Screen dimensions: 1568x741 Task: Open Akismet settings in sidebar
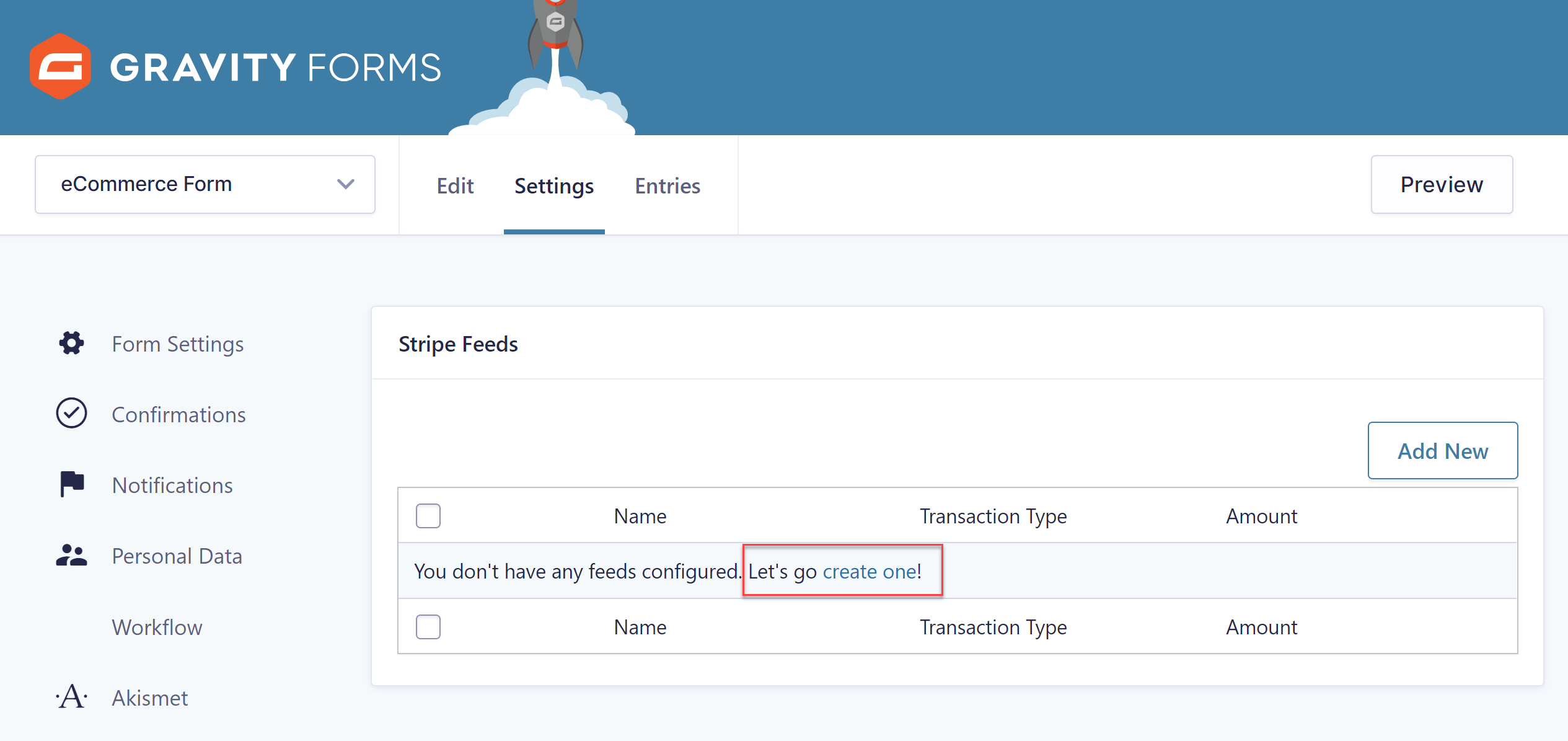(149, 698)
